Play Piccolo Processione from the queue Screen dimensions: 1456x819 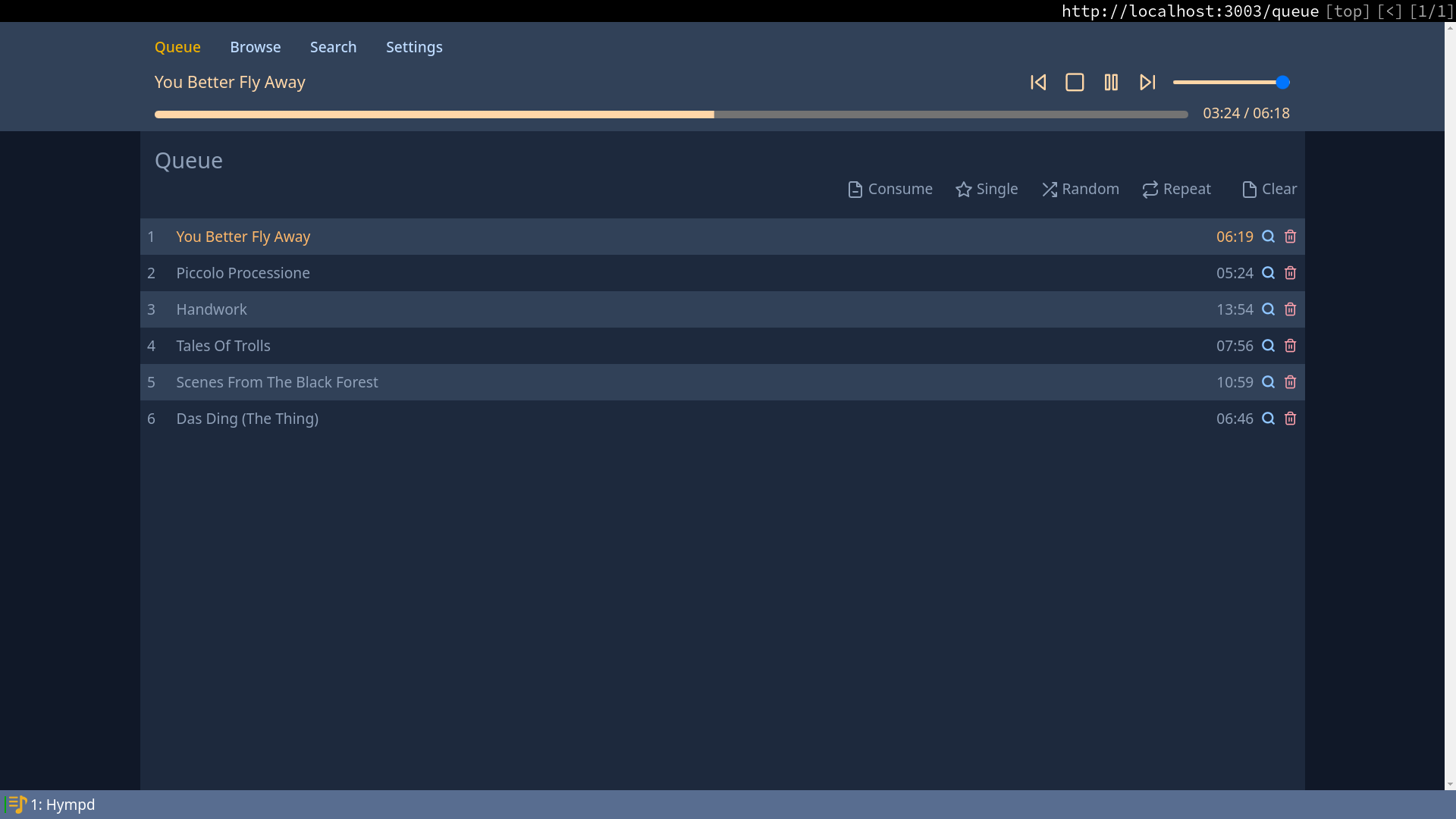point(243,273)
